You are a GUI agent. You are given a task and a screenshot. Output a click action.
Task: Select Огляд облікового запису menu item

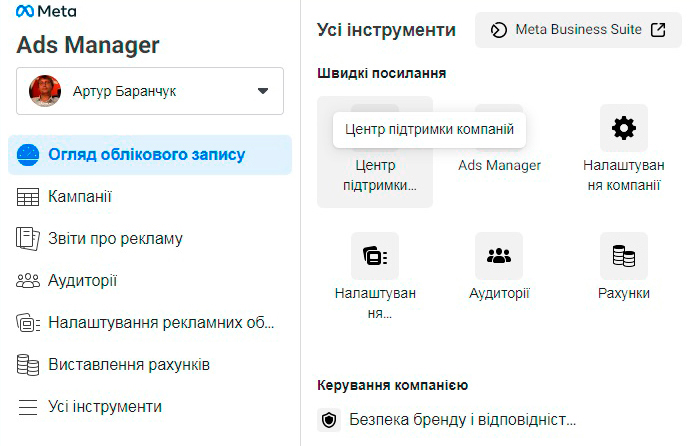tap(147, 155)
